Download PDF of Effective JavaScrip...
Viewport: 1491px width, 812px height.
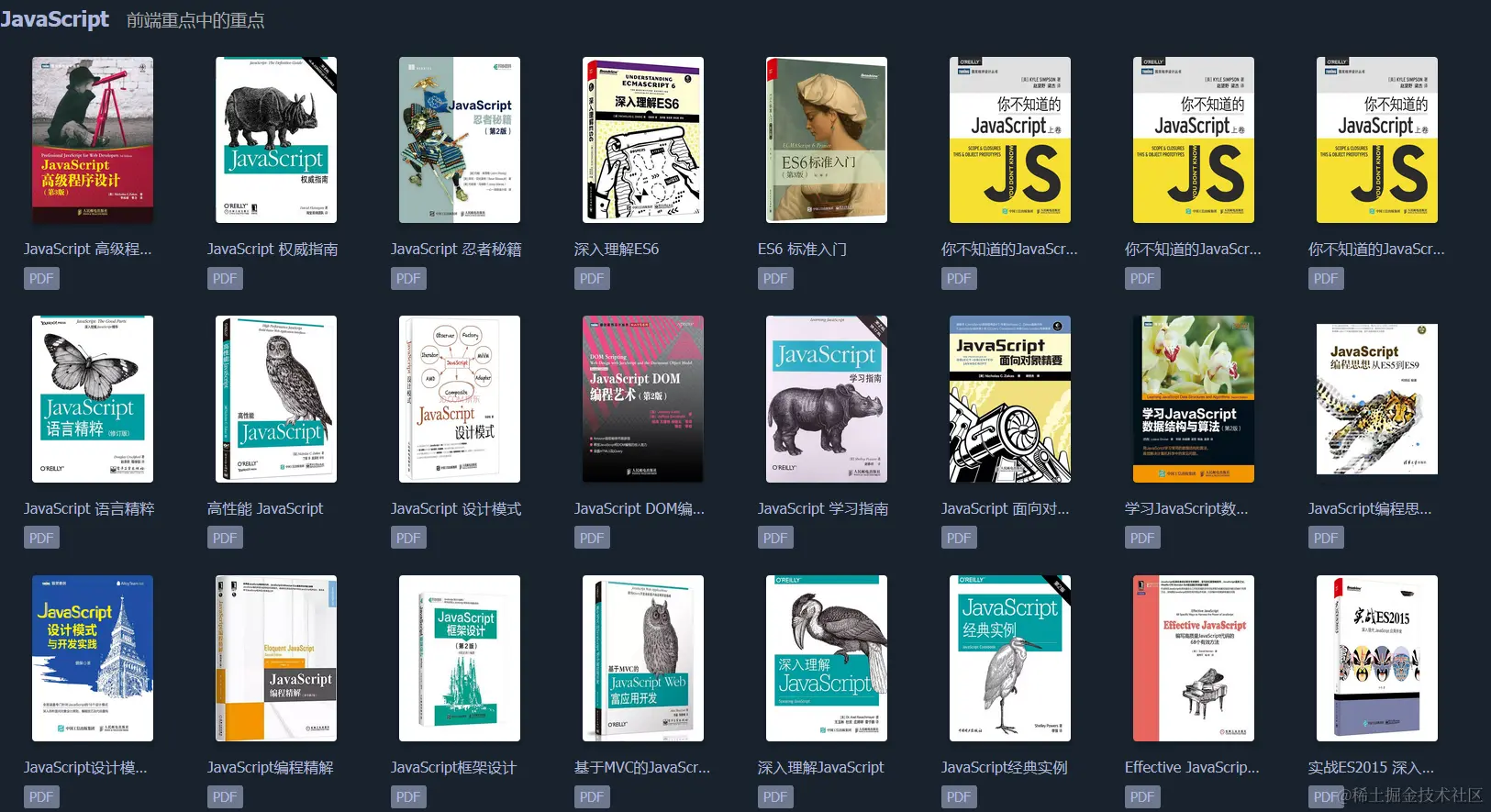coord(1142,796)
